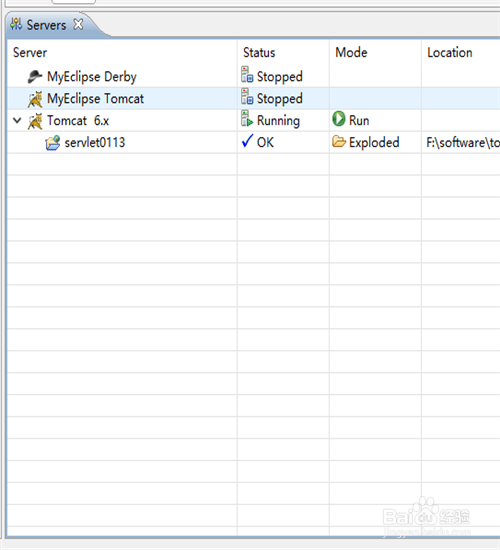The height and width of the screenshot is (550, 500).
Task: Click the Running status text
Action: [279, 121]
